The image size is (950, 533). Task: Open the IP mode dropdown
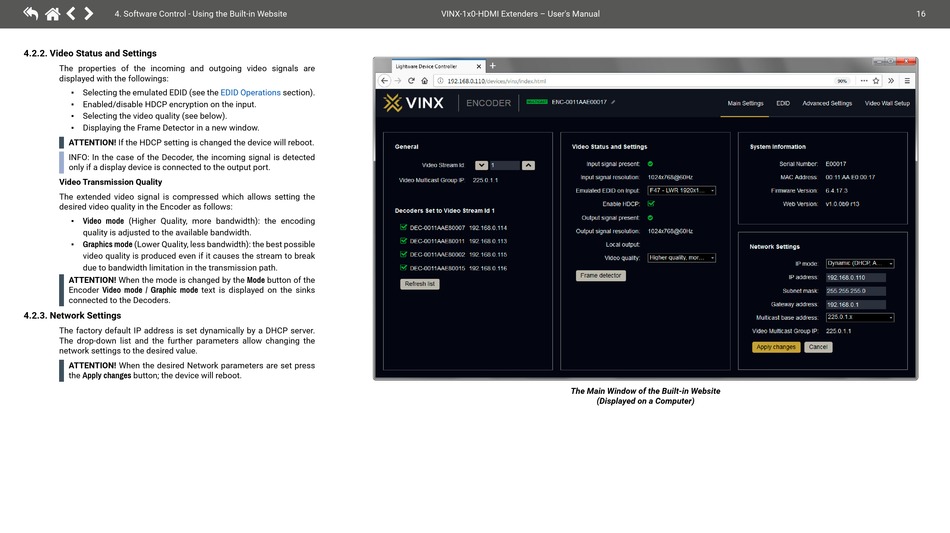[x=860, y=263]
